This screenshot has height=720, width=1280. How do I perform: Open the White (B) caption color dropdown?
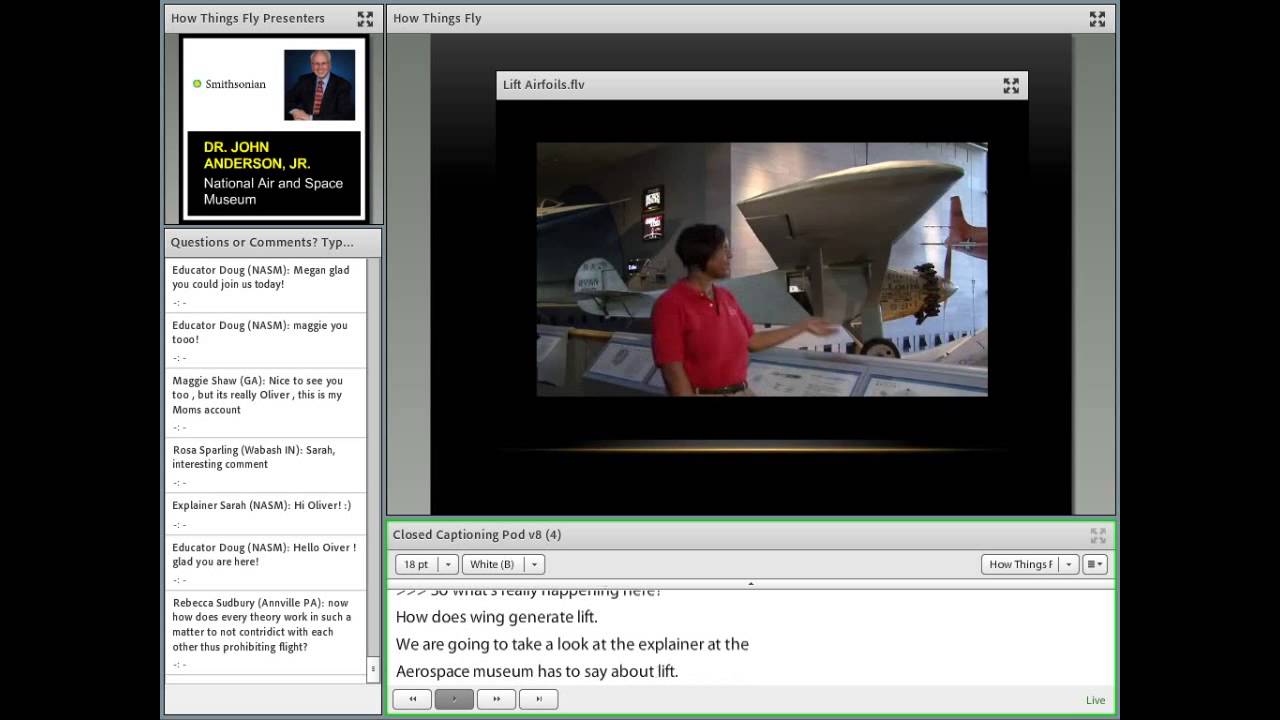[x=503, y=564]
